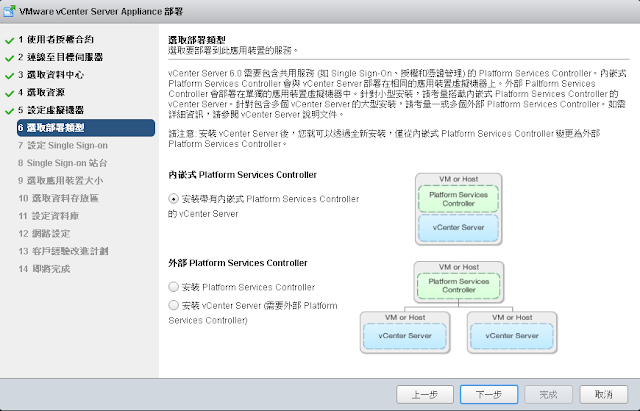Viewport: 640px width, 411px height.
Task: Click step 9 選取應用裝置大小
Action: (60, 180)
